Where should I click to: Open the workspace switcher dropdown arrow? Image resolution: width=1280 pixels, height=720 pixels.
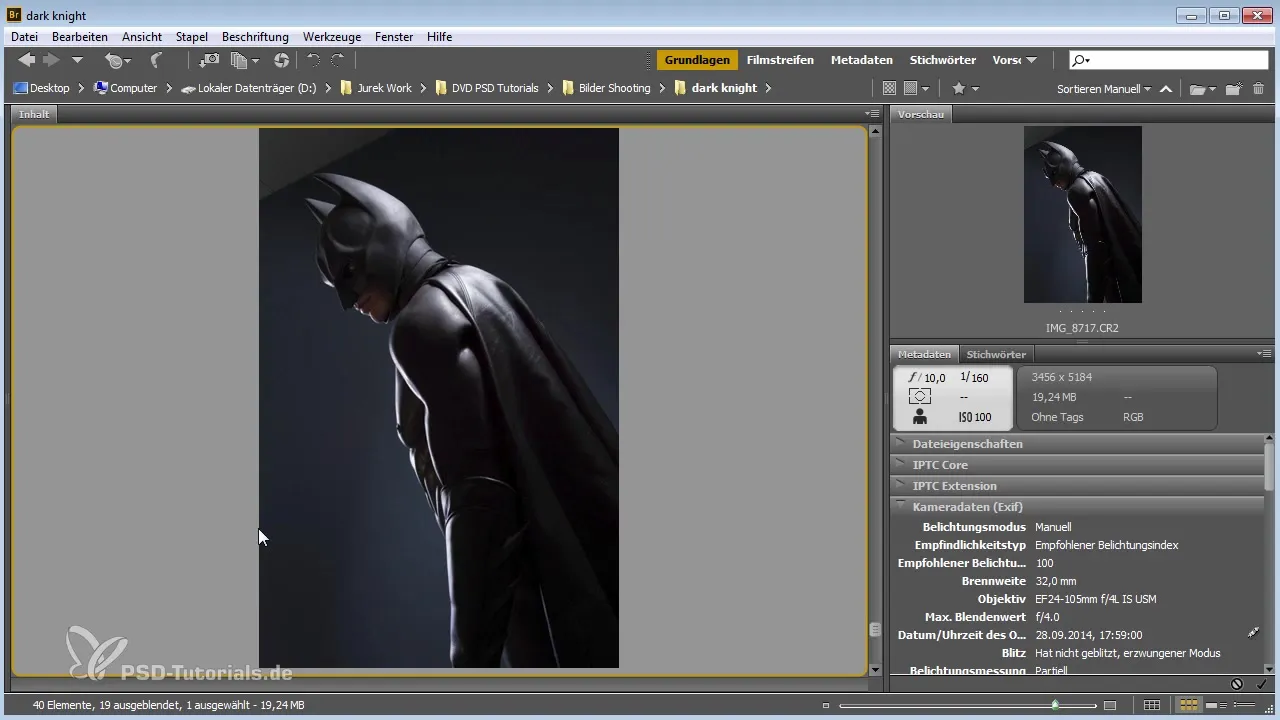point(1031,60)
